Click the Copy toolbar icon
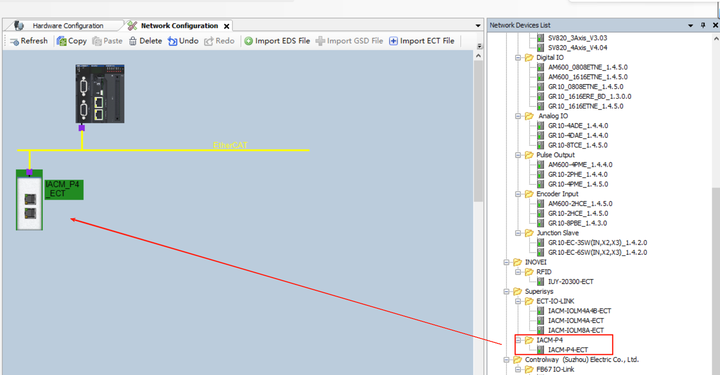The image size is (720, 375). click(x=62, y=41)
